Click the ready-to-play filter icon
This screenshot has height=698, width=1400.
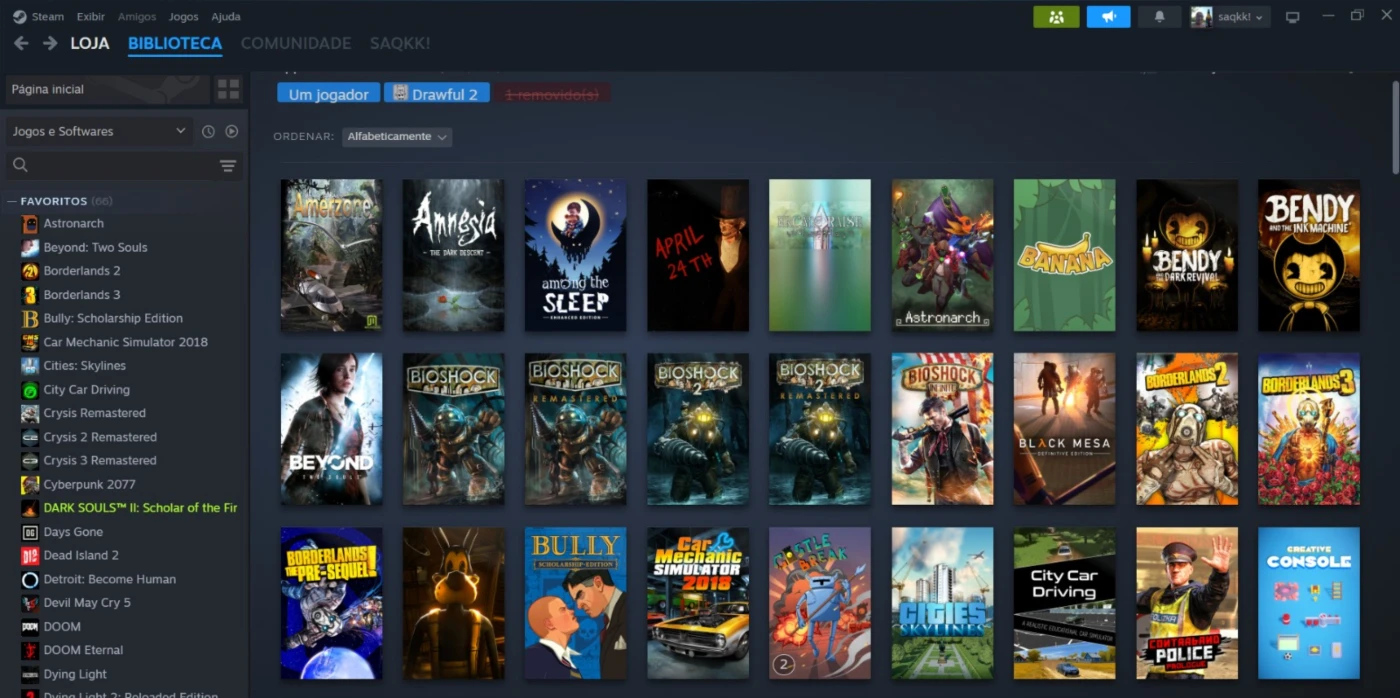pyautogui.click(x=232, y=131)
